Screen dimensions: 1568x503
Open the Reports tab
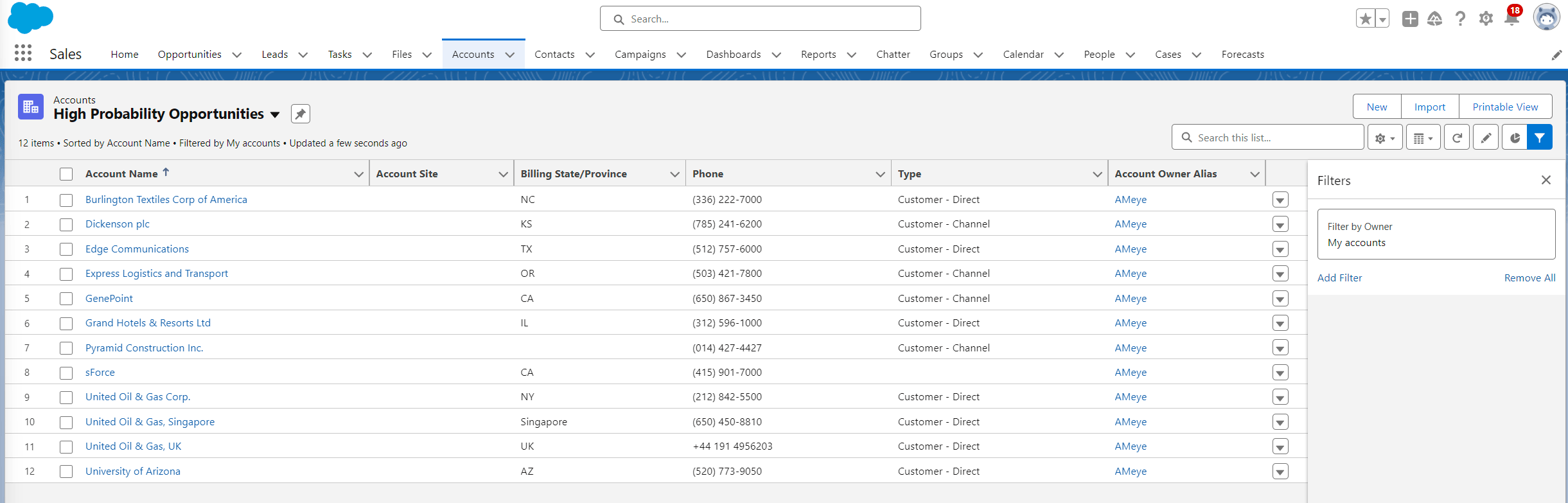click(x=818, y=55)
